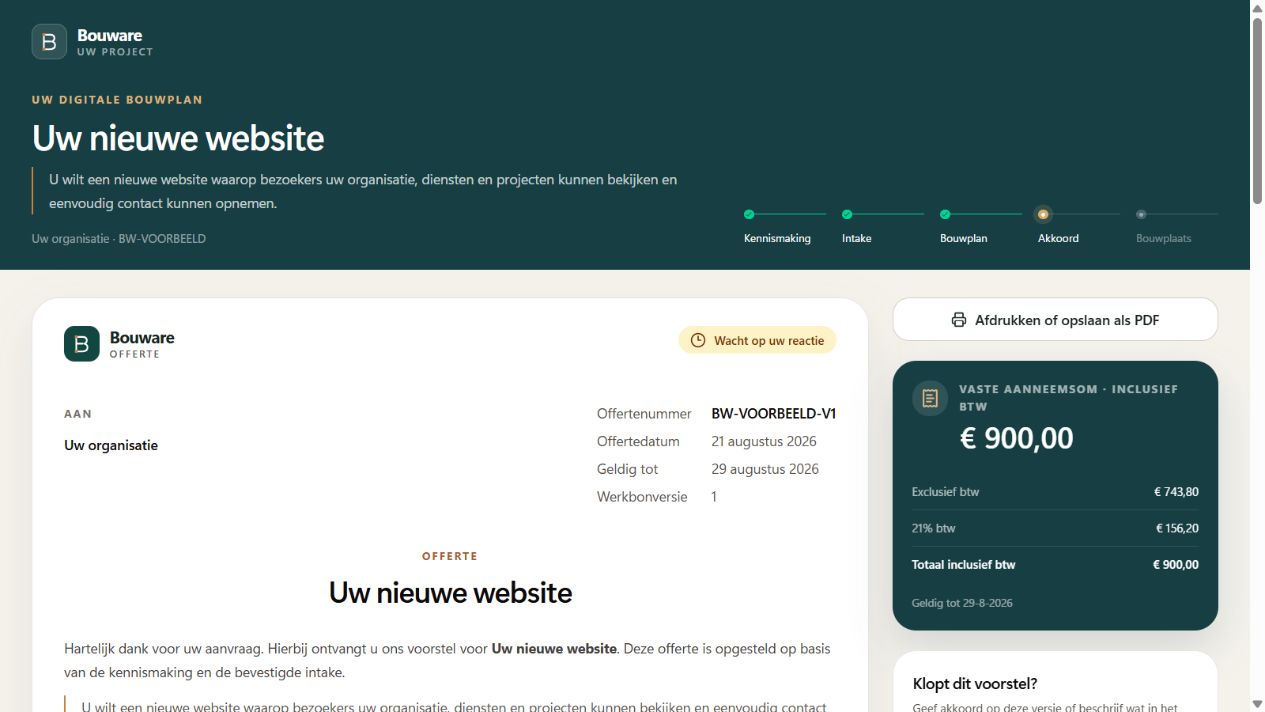
Task: Click the printer icon in print button
Action: coord(959,320)
